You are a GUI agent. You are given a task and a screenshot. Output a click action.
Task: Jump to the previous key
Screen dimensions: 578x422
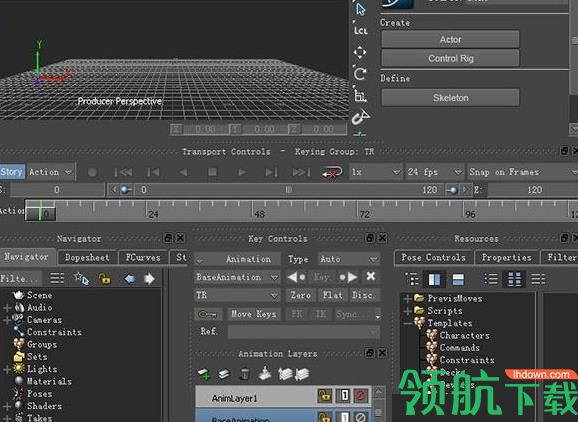(x=296, y=277)
